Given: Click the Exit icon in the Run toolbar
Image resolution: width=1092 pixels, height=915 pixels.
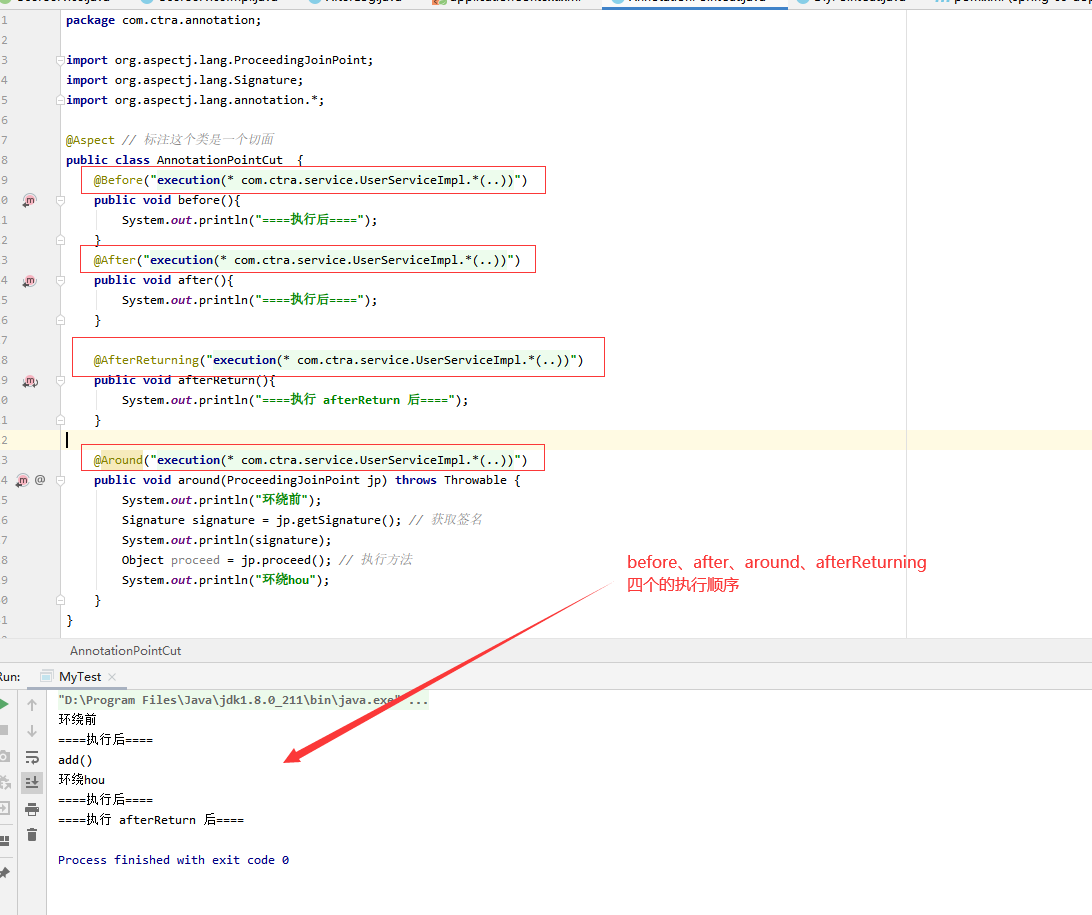Looking at the screenshot, I should pyautogui.click(x=4, y=808).
